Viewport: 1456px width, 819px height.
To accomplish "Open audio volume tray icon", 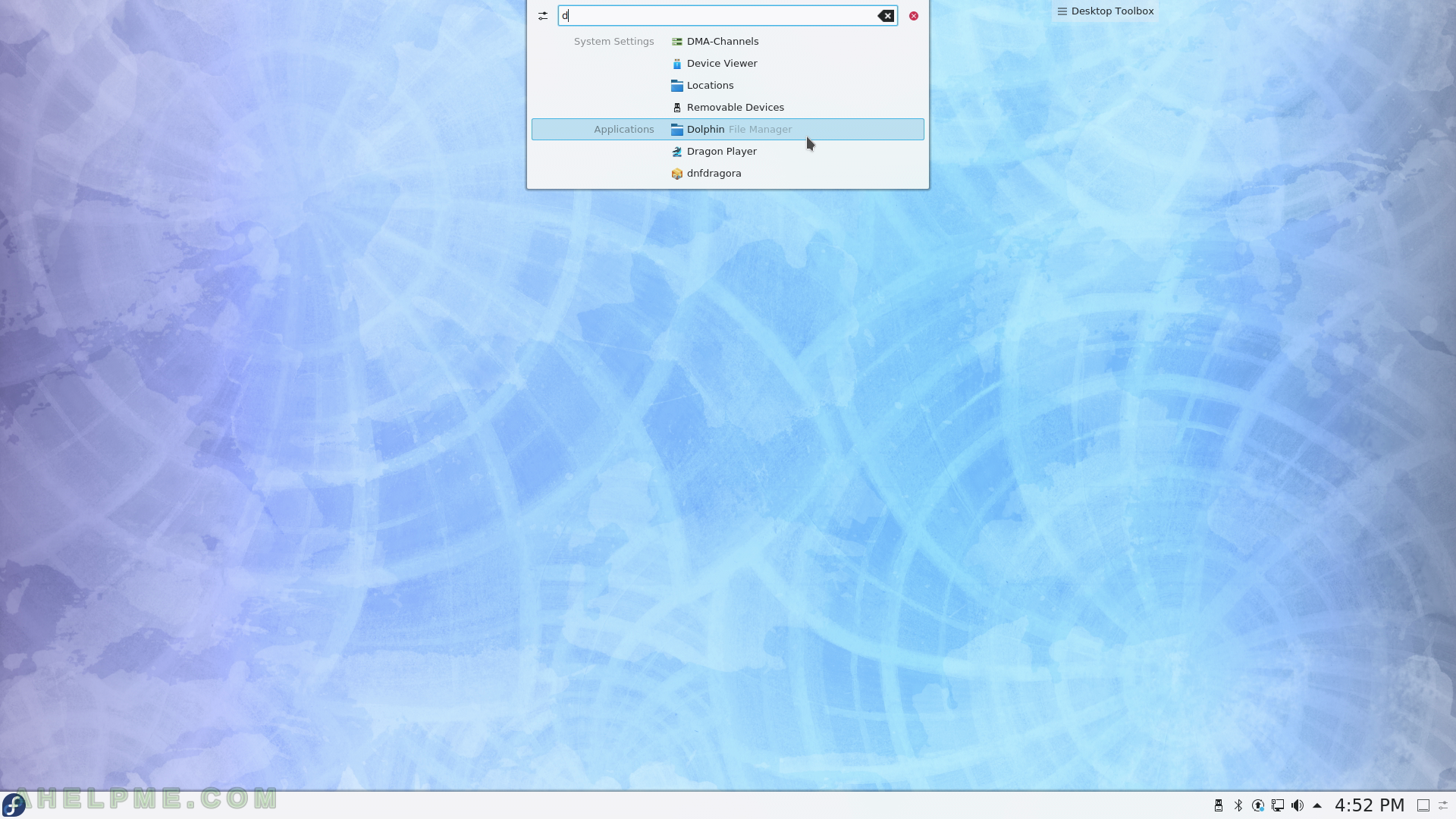I will (x=1298, y=805).
